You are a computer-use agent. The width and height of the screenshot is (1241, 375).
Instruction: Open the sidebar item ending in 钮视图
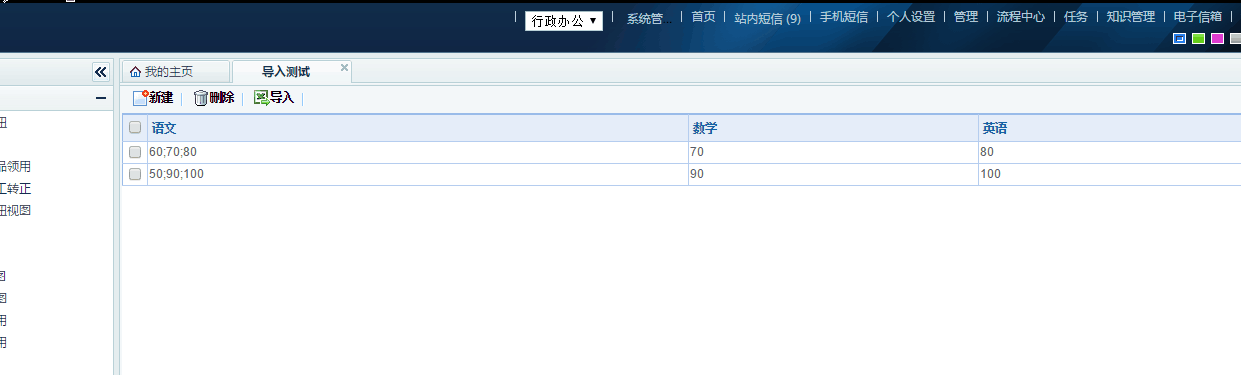(15, 211)
